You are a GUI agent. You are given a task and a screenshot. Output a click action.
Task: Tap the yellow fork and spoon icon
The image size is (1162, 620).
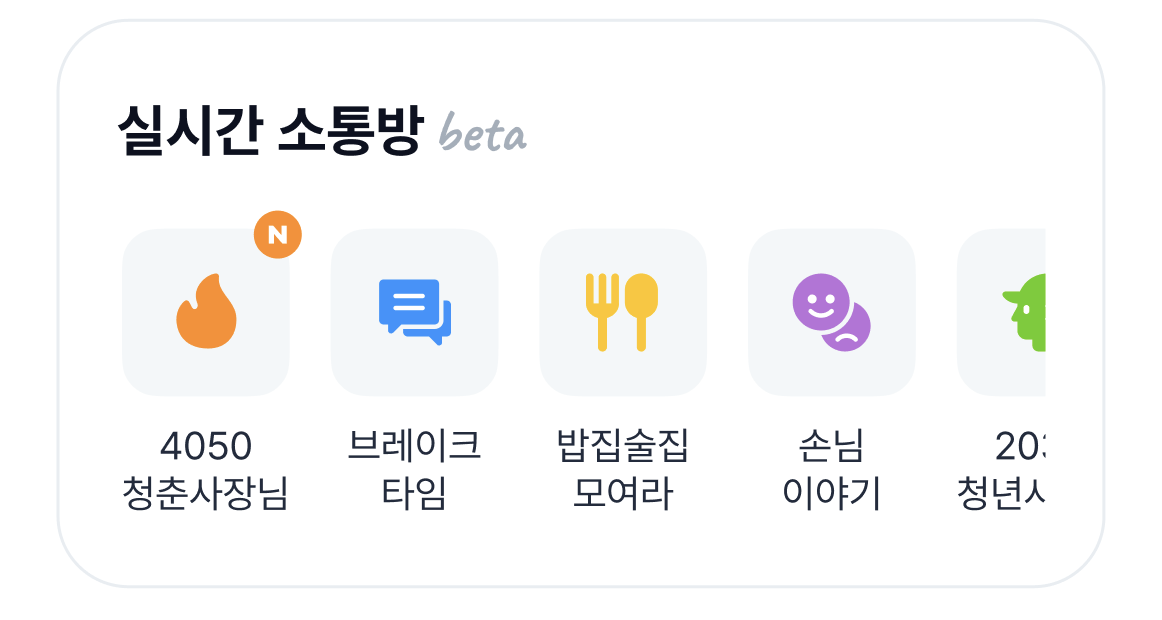(x=622, y=312)
